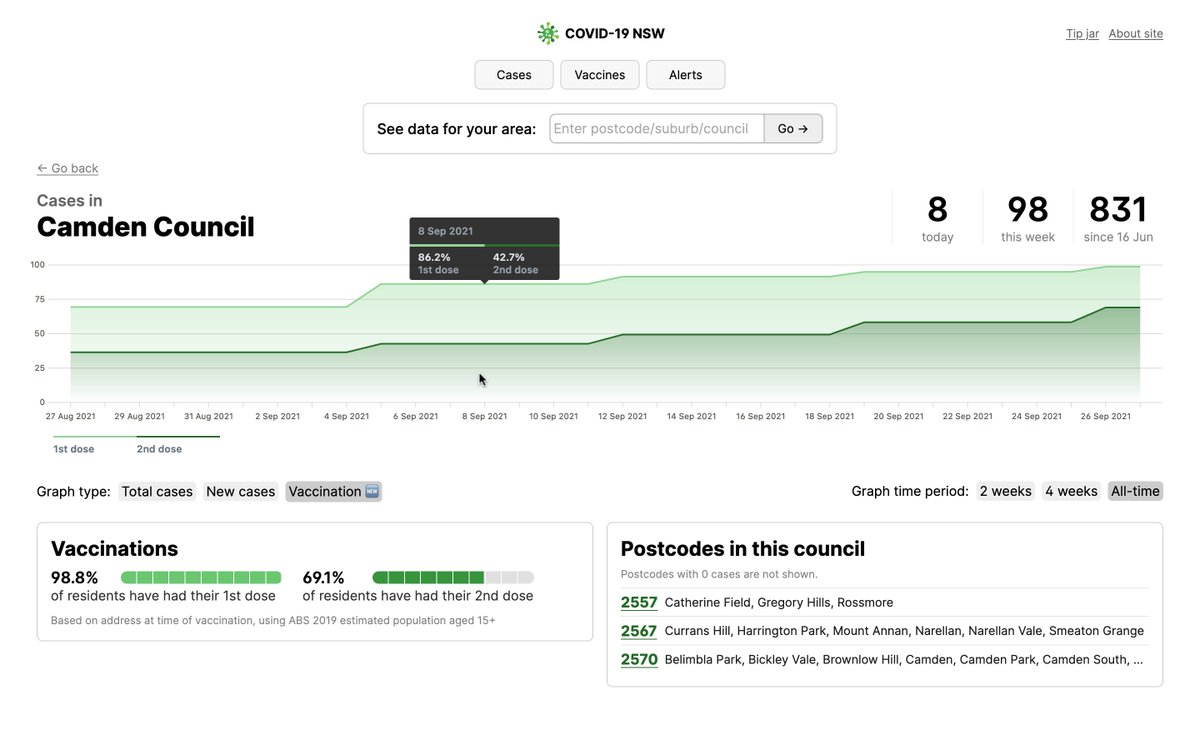
Task: Select Total cases graph type
Action: point(157,491)
